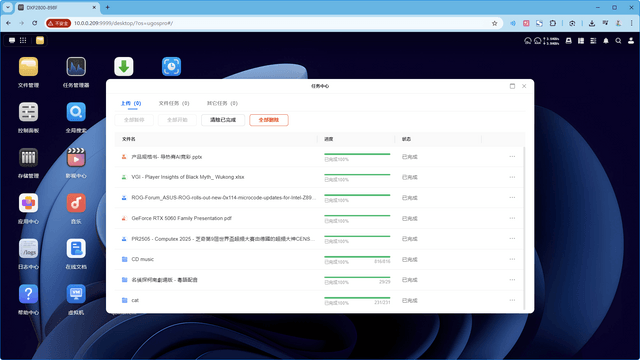Click the 清除已完成 button

223,120
